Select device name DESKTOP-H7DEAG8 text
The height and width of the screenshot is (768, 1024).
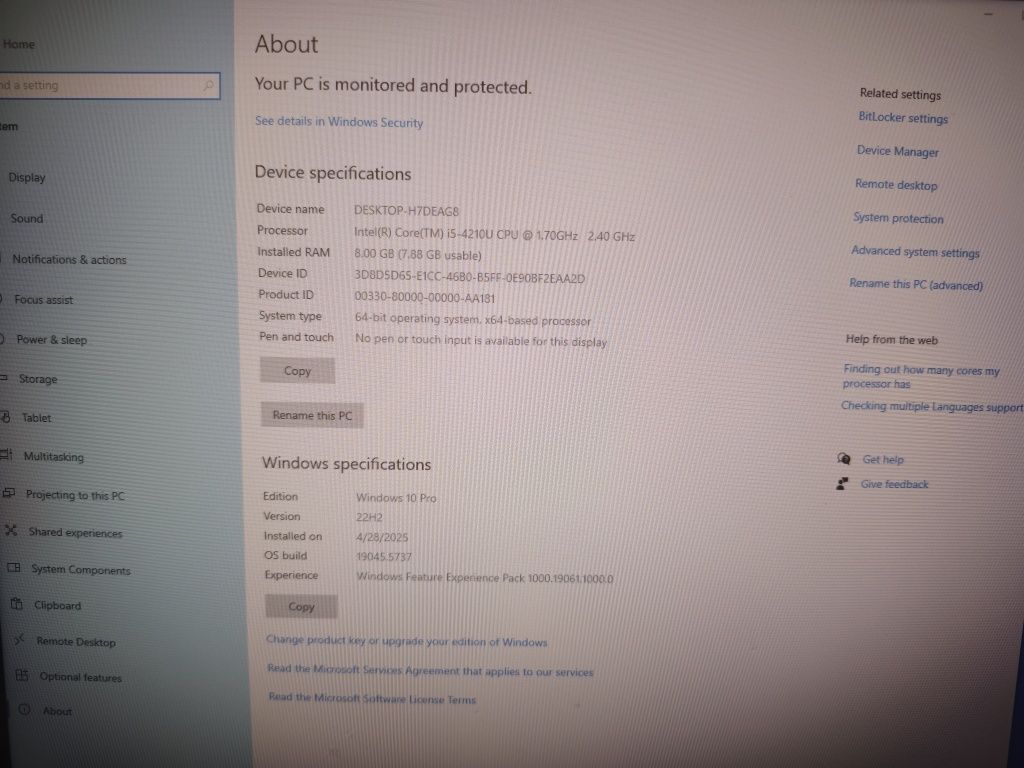(x=406, y=211)
